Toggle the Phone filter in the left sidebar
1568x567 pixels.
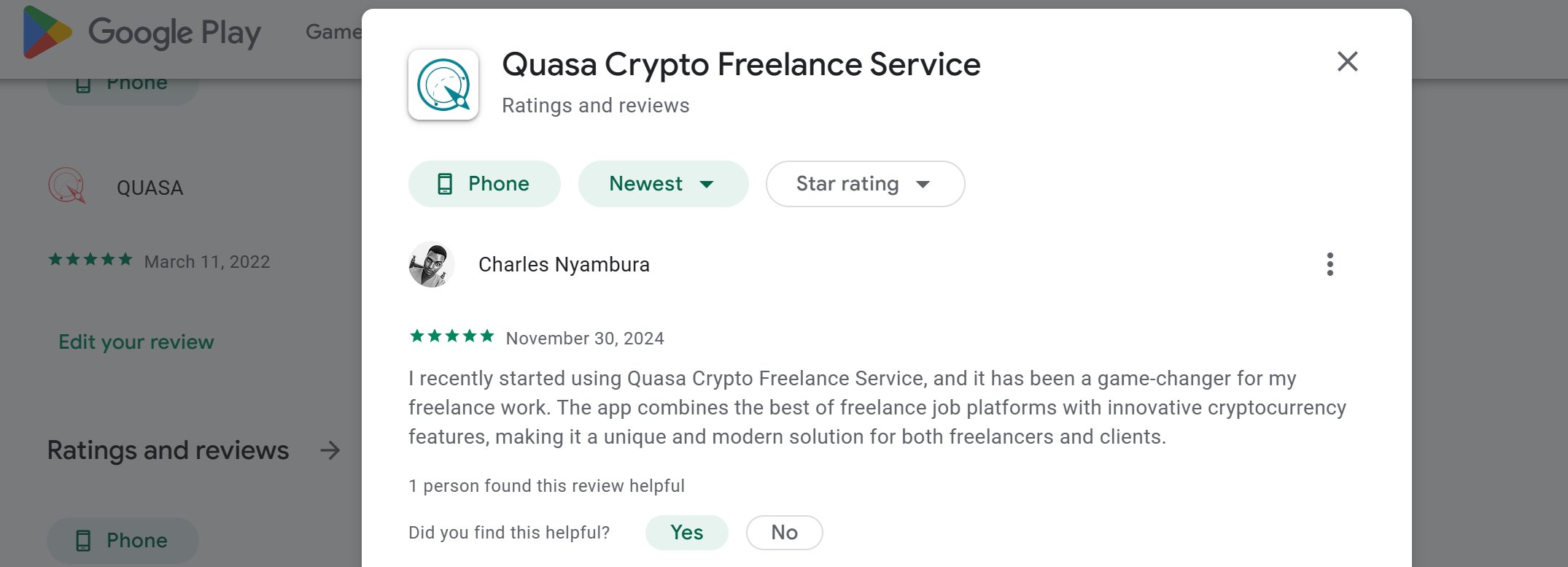[122, 540]
